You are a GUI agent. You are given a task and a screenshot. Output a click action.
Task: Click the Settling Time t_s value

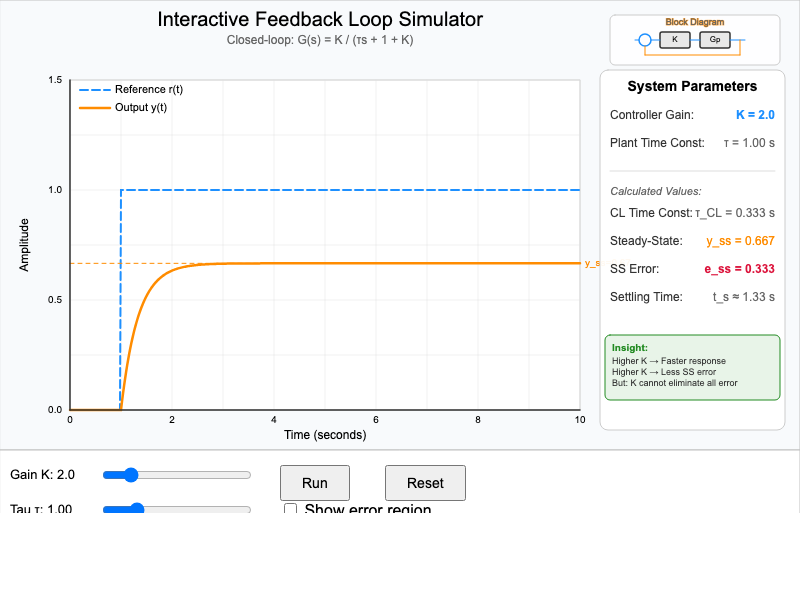tap(743, 297)
